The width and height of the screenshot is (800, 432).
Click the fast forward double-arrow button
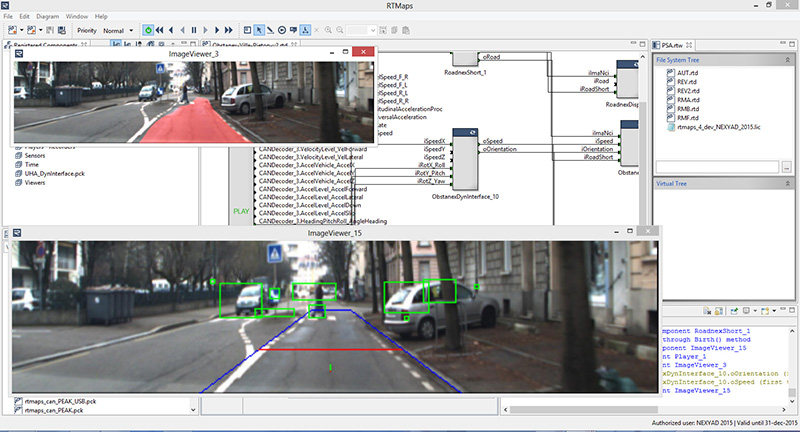[x=229, y=31]
